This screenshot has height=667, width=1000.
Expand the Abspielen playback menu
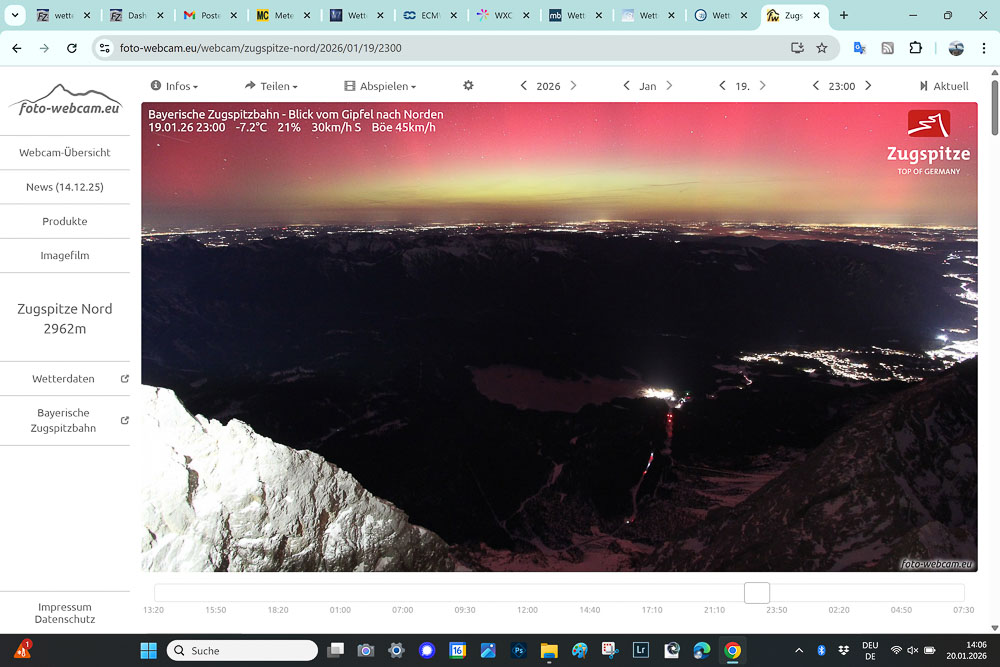coord(380,86)
